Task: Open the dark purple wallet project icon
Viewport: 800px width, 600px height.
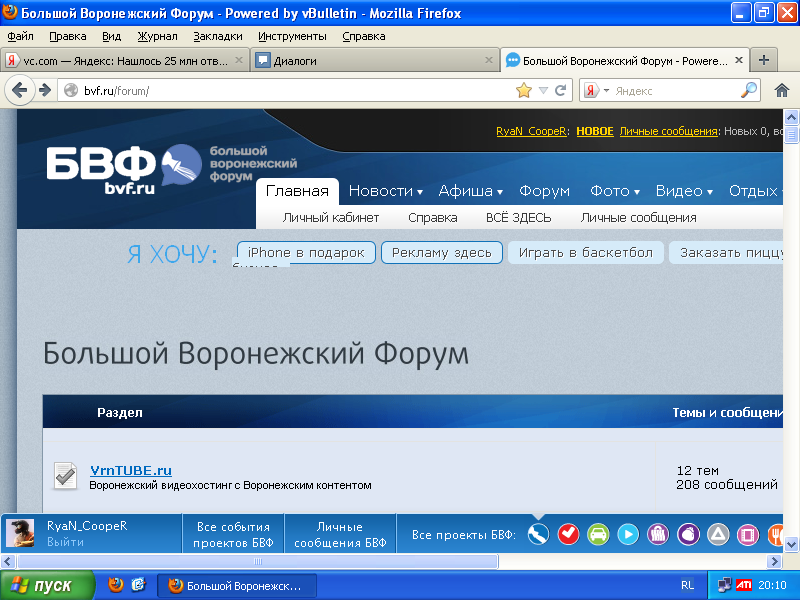Action: coord(688,534)
